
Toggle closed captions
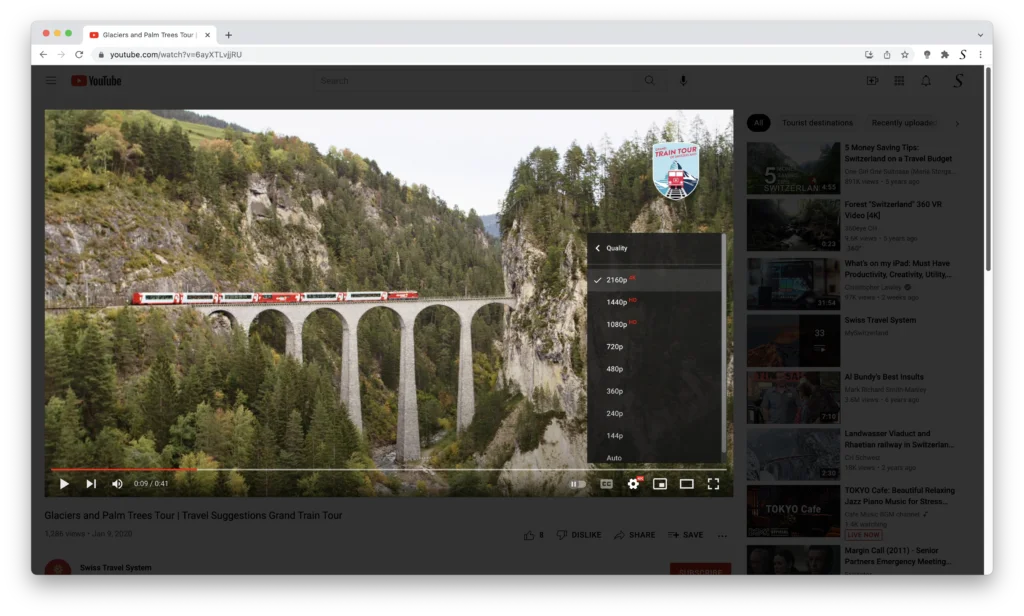[x=606, y=484]
